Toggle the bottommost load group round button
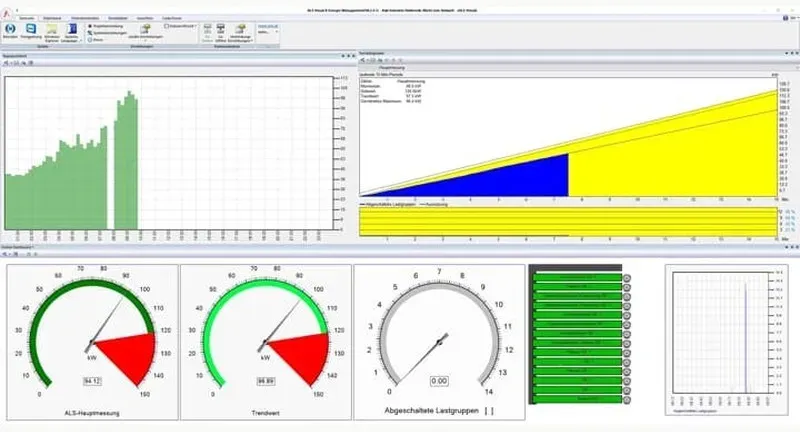Screen dimensions: 800x432 [x=627, y=400]
